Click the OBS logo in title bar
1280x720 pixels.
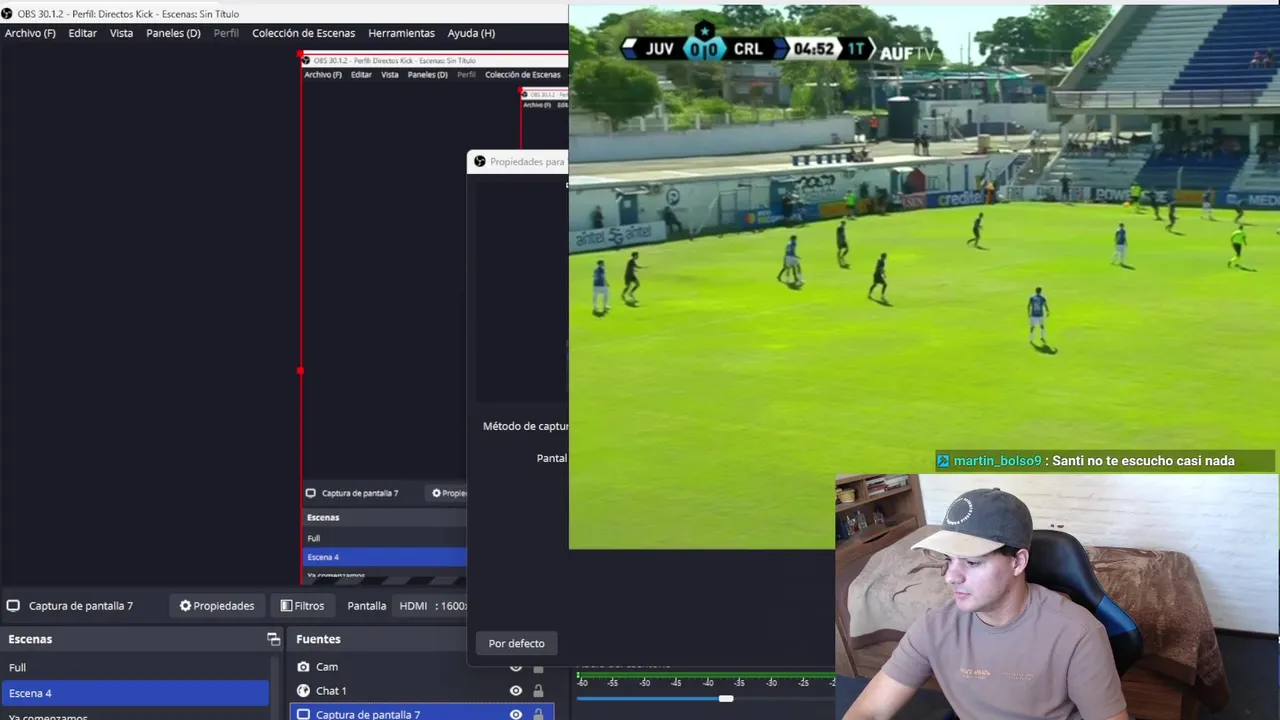click(x=7, y=14)
